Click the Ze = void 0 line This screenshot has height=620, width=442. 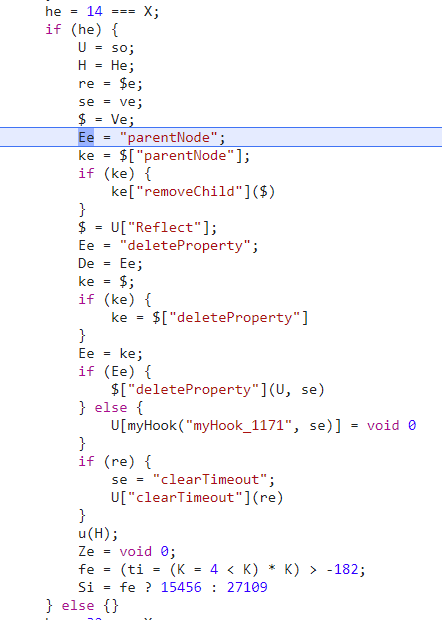127,551
